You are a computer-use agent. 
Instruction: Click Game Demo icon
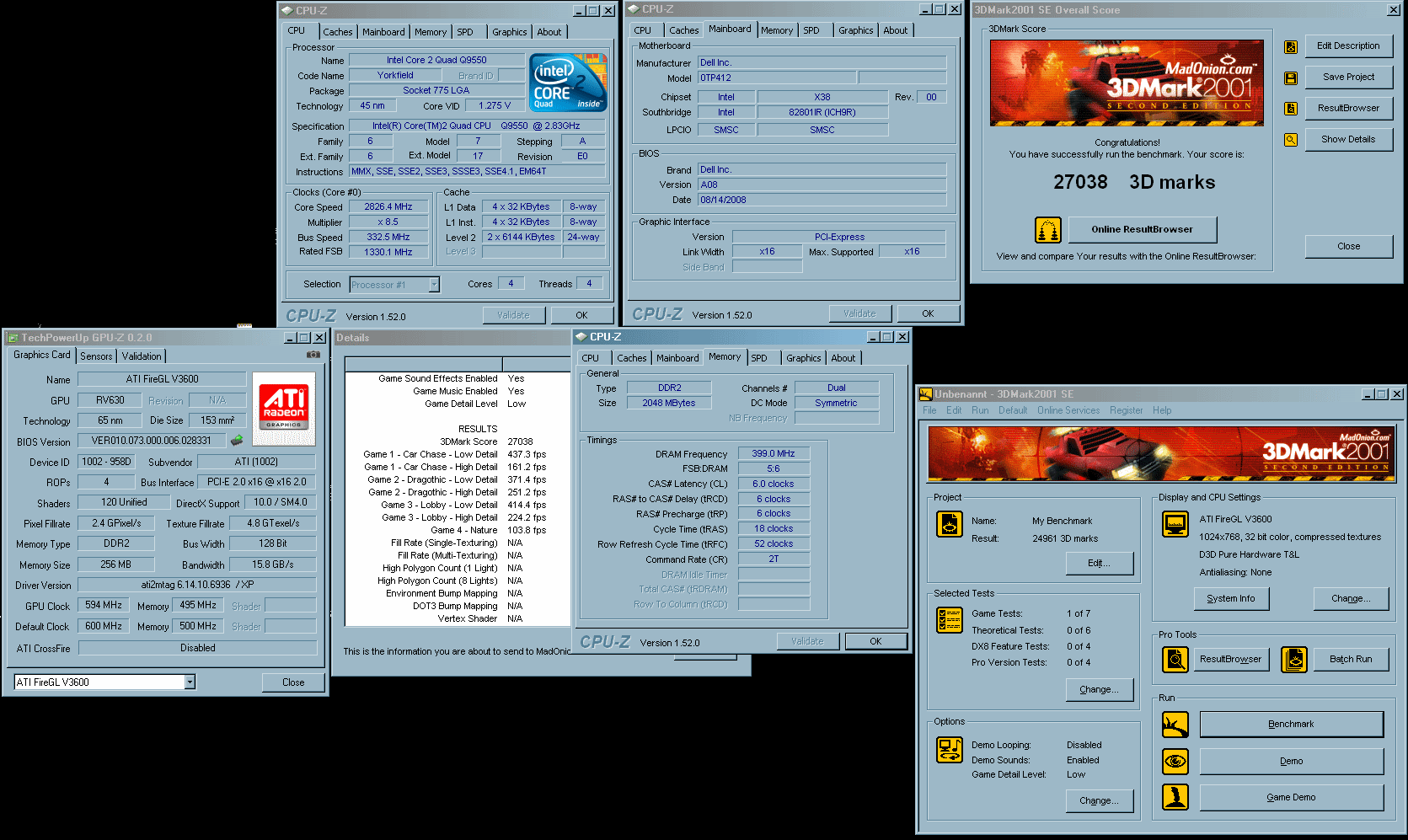click(x=1175, y=797)
